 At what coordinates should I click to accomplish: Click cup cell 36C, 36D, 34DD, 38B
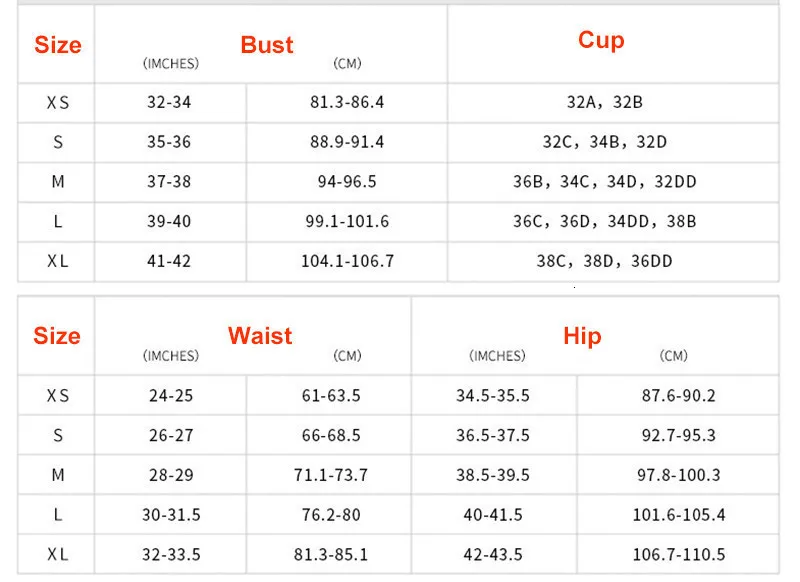(605, 221)
